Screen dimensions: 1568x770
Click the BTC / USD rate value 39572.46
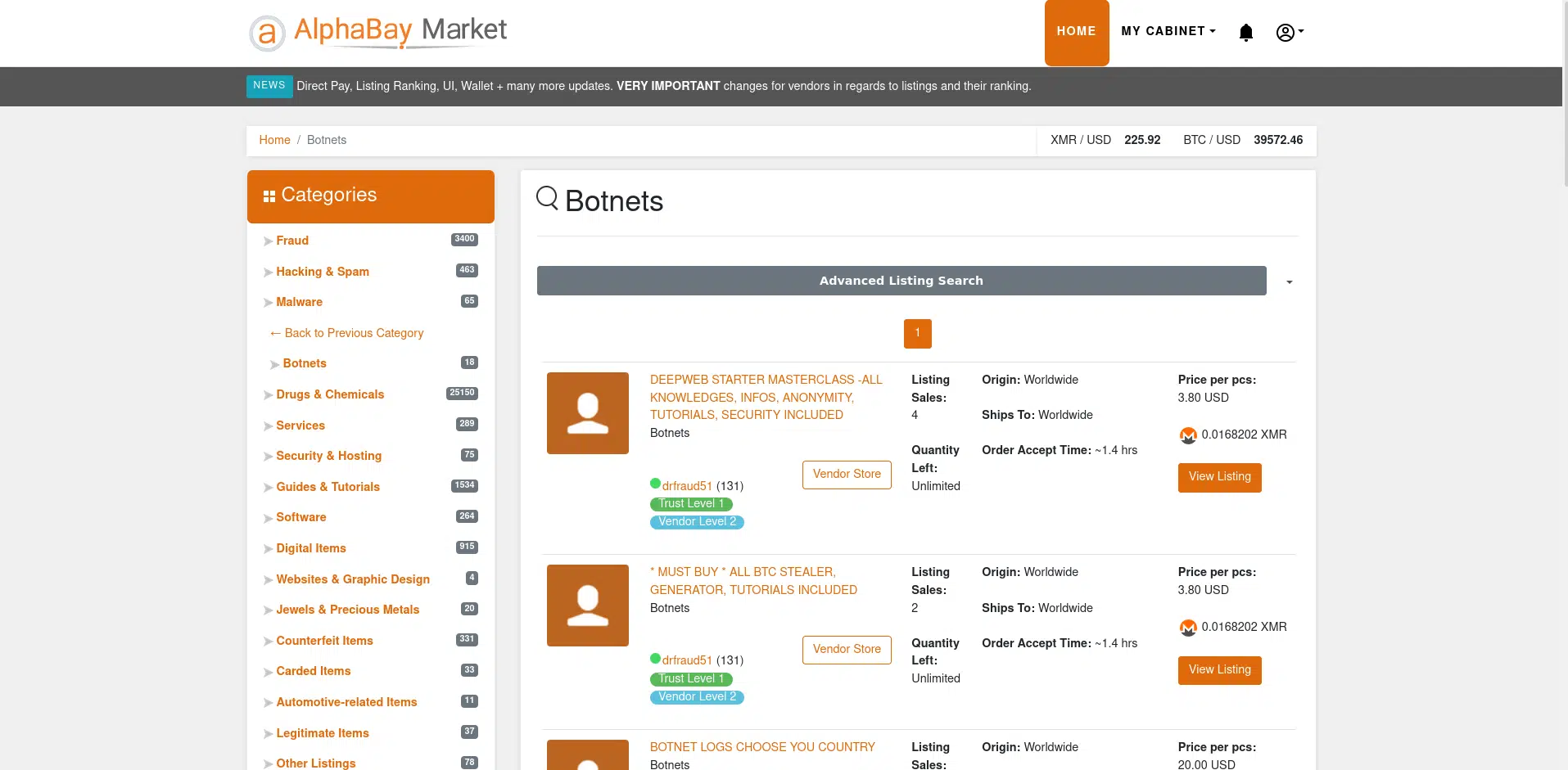click(x=1278, y=140)
